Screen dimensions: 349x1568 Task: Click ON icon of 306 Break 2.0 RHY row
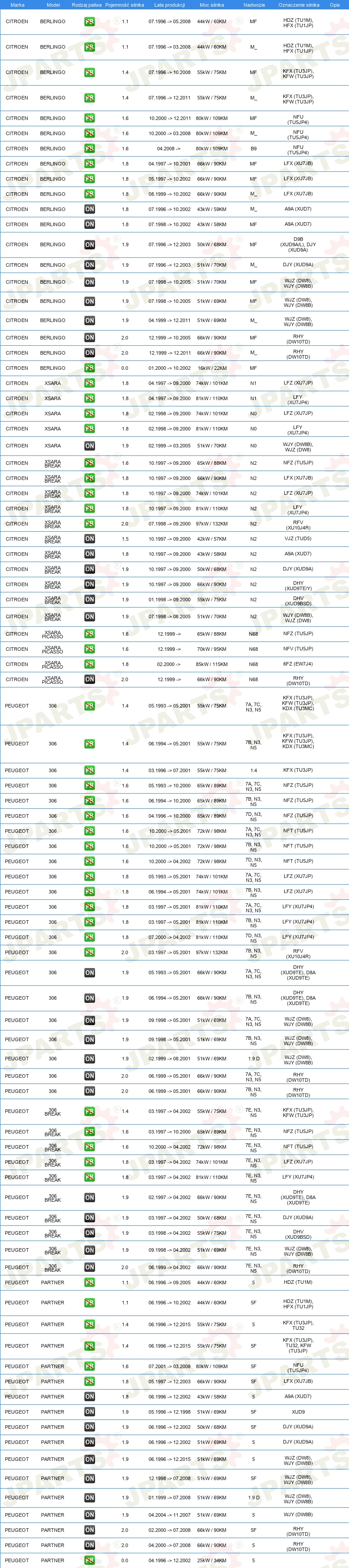coord(90,1267)
